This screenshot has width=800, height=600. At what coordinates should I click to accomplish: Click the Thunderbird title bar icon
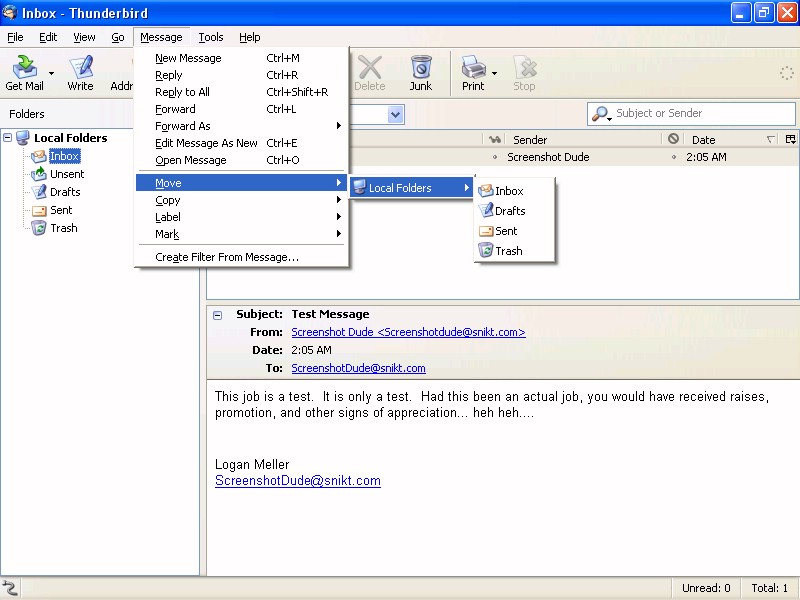[x=10, y=12]
